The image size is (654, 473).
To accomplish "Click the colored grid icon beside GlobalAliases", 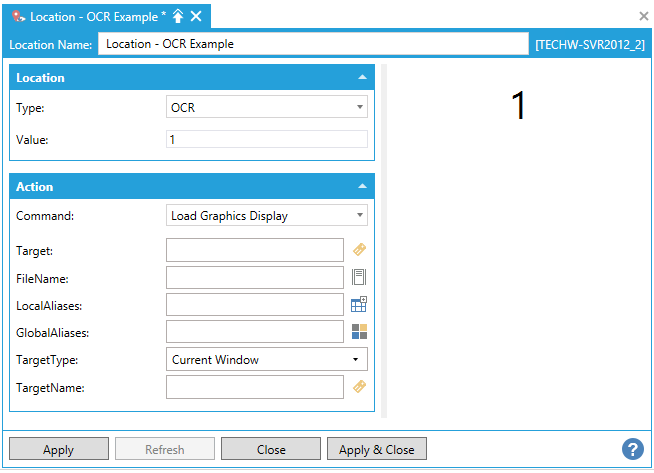I will click(x=360, y=332).
